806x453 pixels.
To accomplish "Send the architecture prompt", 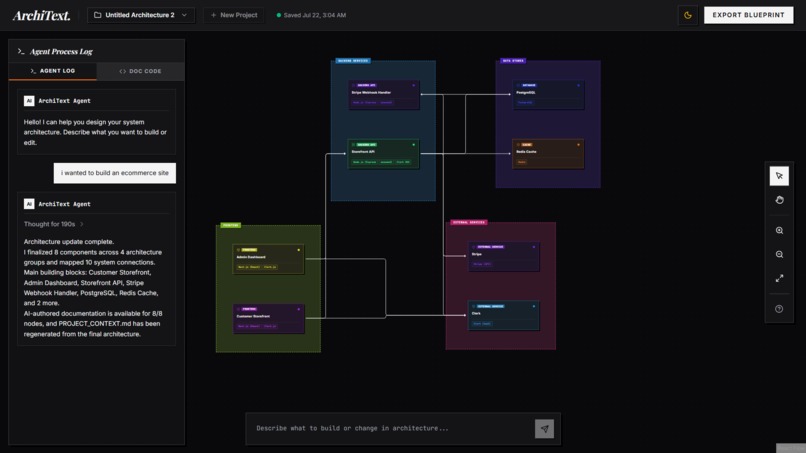I will pos(544,428).
